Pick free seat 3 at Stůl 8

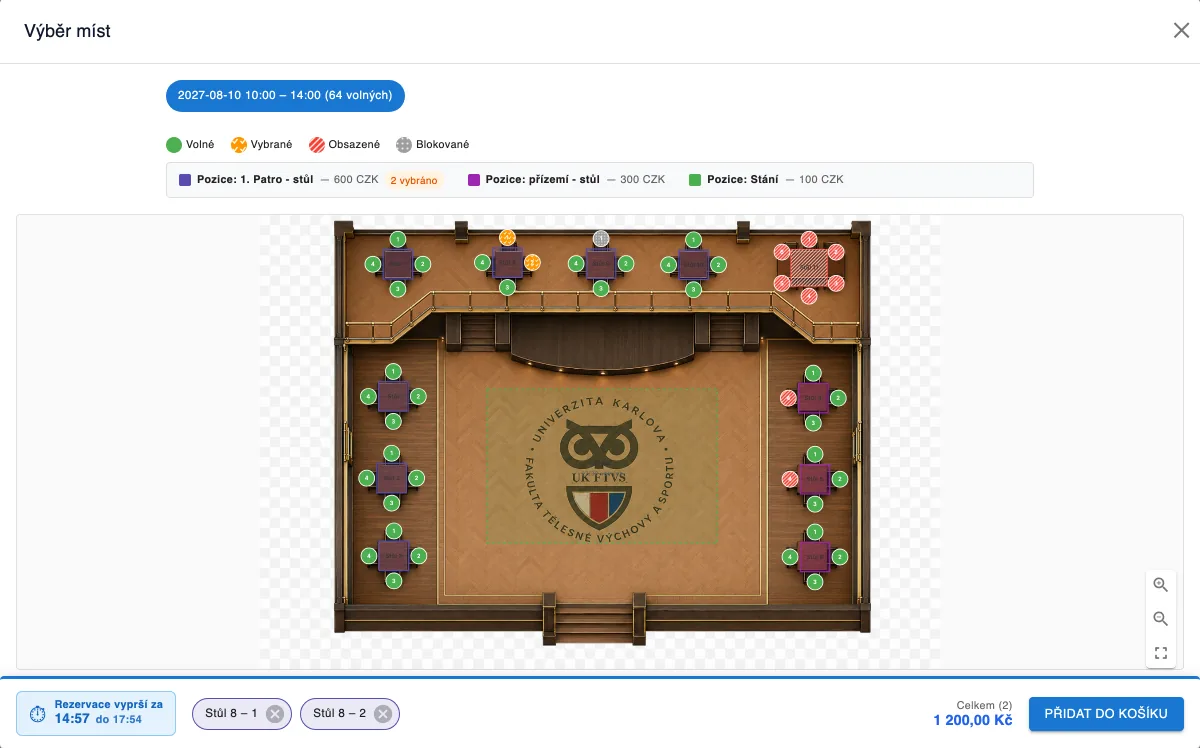coord(507,288)
